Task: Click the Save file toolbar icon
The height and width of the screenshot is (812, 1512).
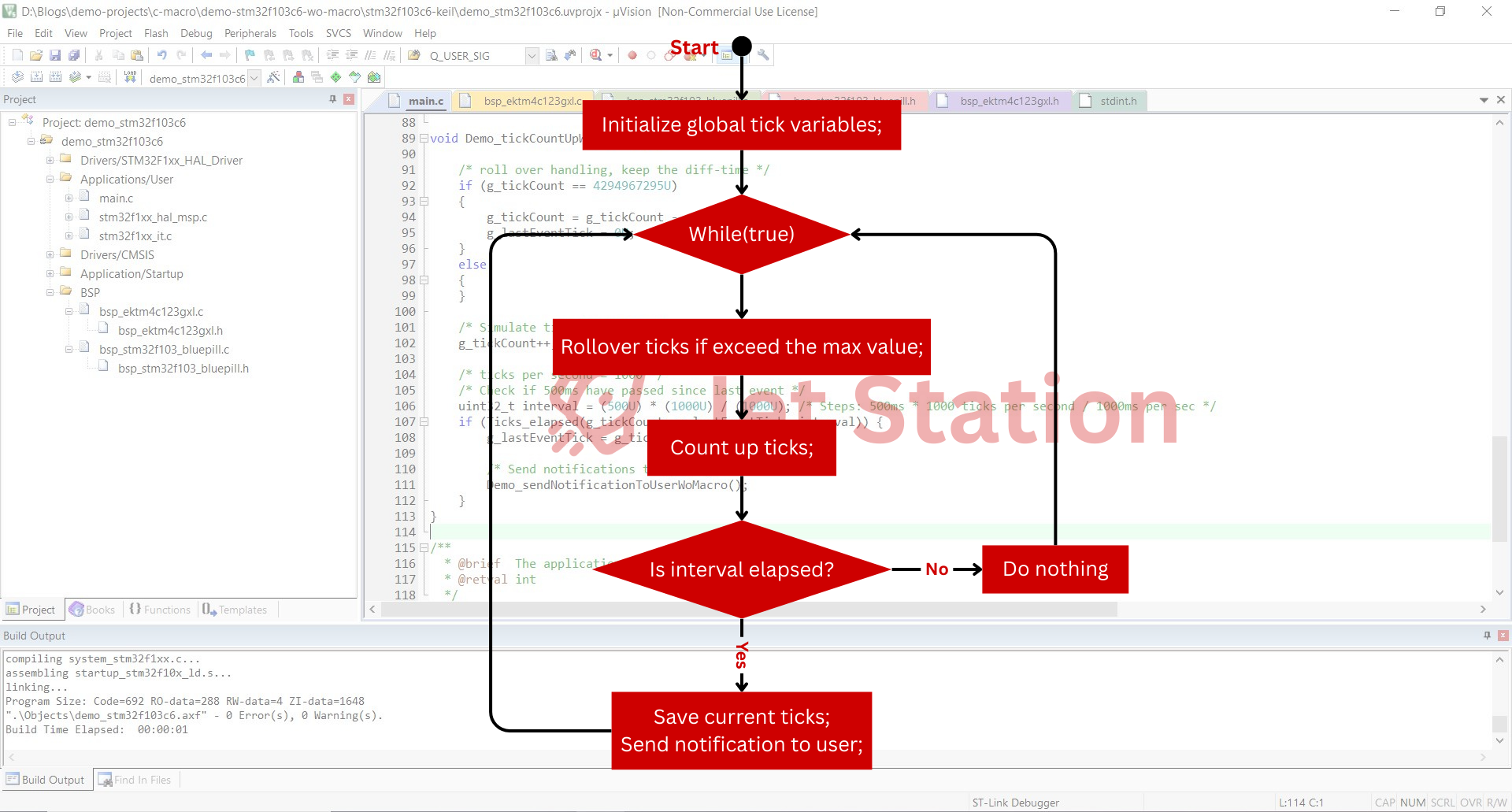Action: pos(55,55)
